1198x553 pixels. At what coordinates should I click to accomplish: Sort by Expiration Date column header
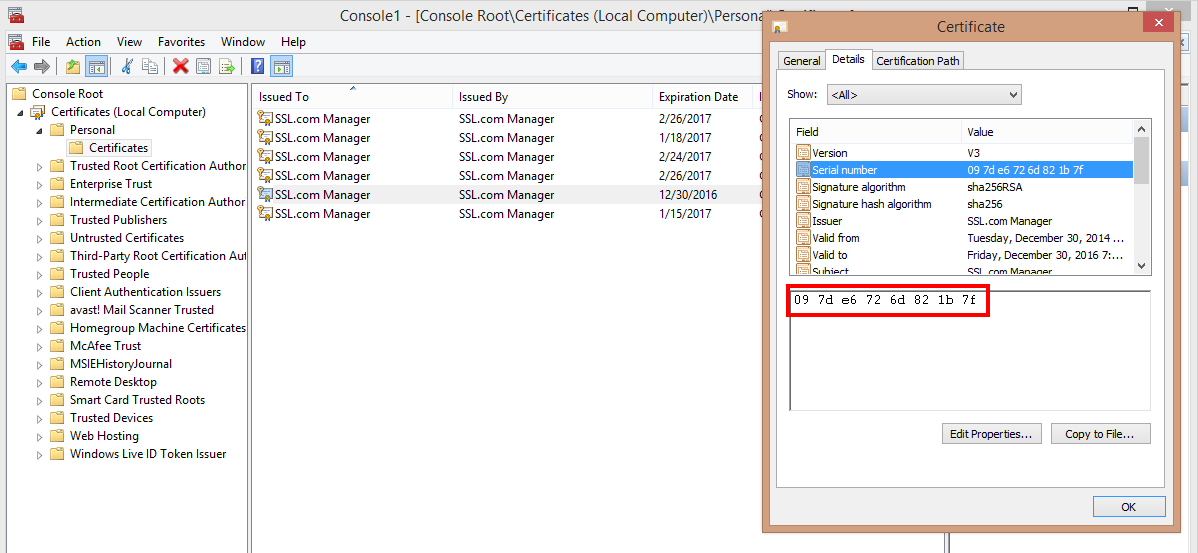(701, 97)
